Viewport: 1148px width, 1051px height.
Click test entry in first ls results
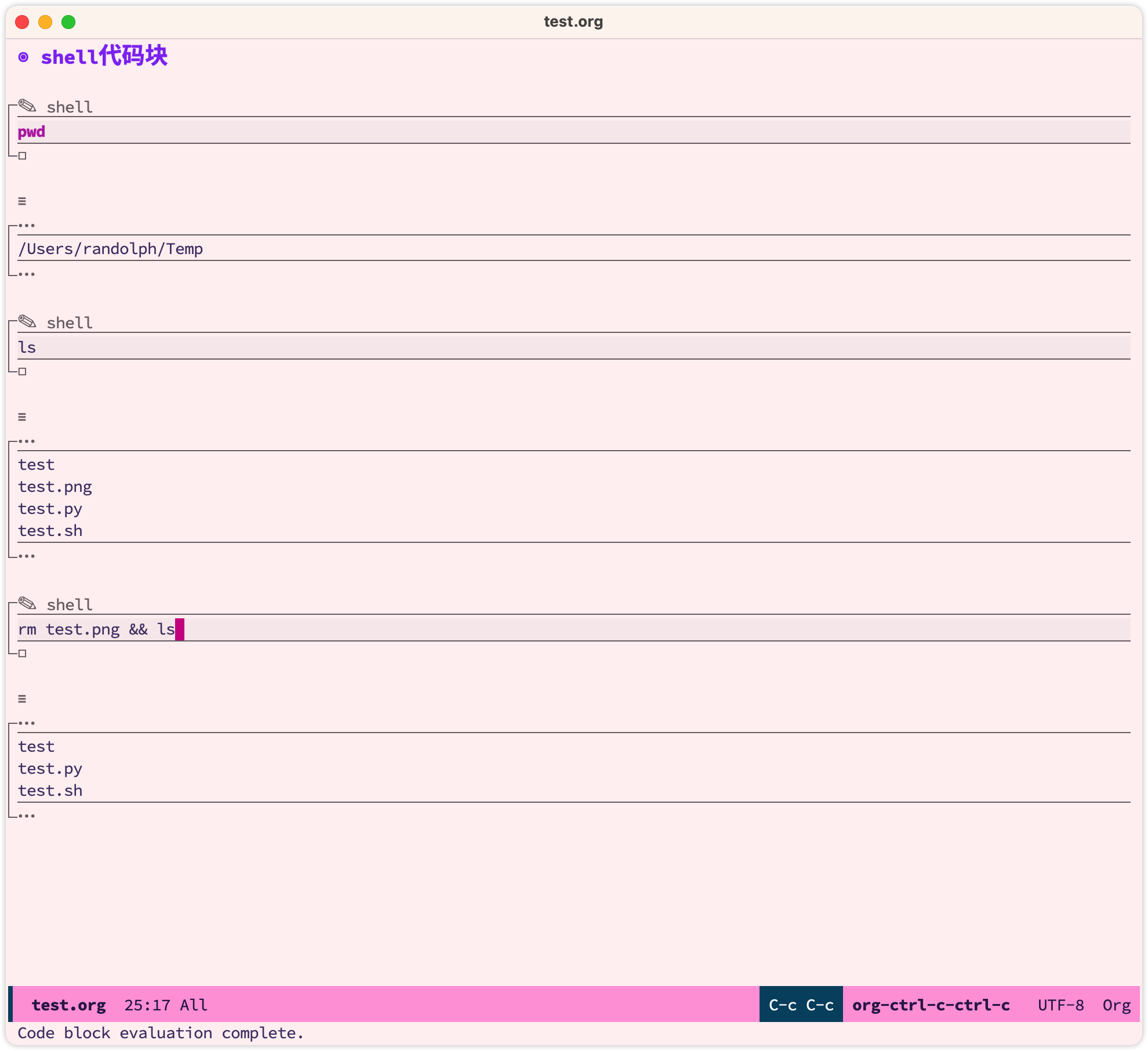pos(37,465)
